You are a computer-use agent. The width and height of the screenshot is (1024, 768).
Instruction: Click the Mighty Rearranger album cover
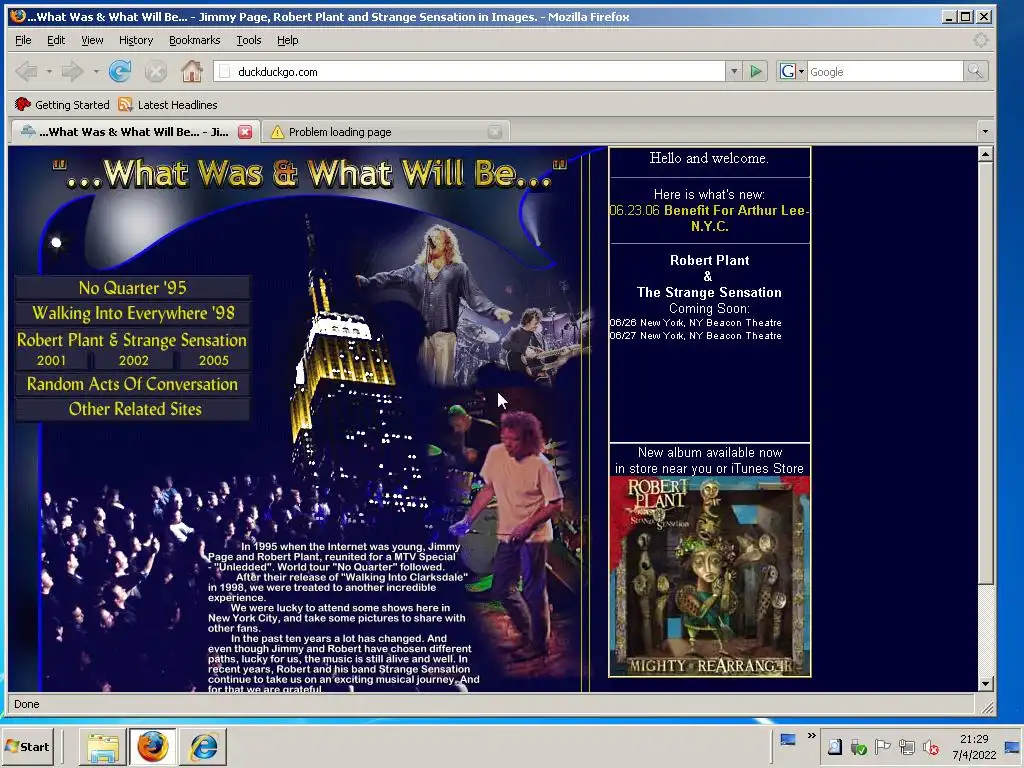[709, 576]
